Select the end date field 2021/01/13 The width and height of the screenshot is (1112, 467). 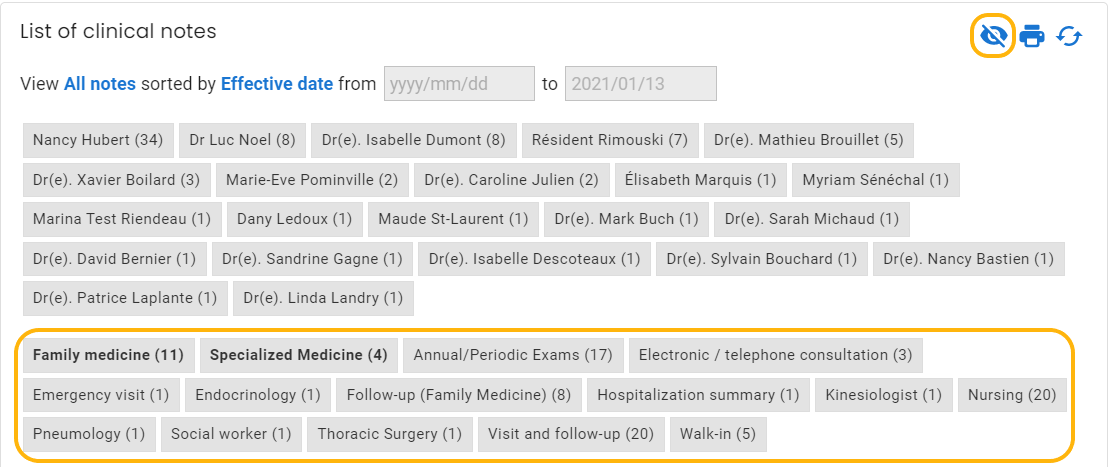click(640, 84)
